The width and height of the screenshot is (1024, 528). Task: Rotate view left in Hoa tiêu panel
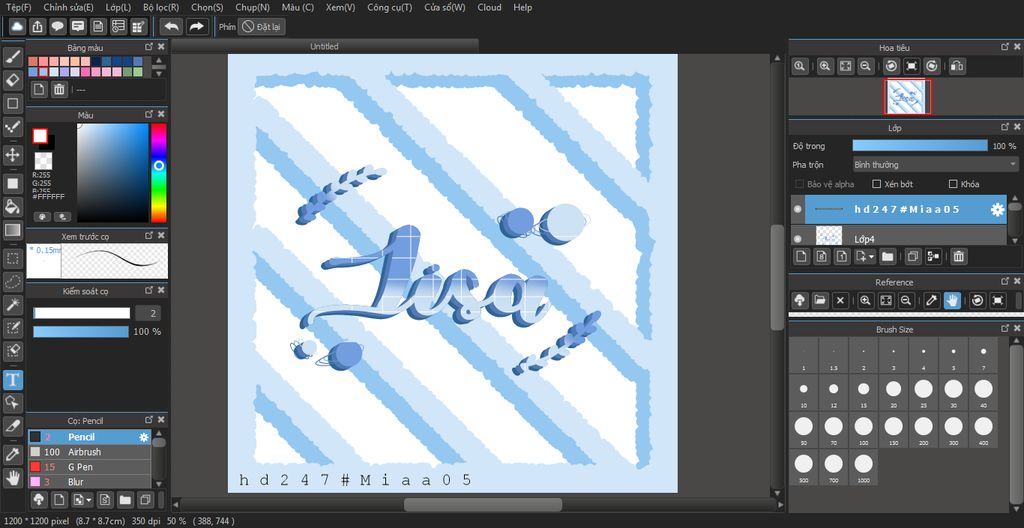click(x=892, y=66)
